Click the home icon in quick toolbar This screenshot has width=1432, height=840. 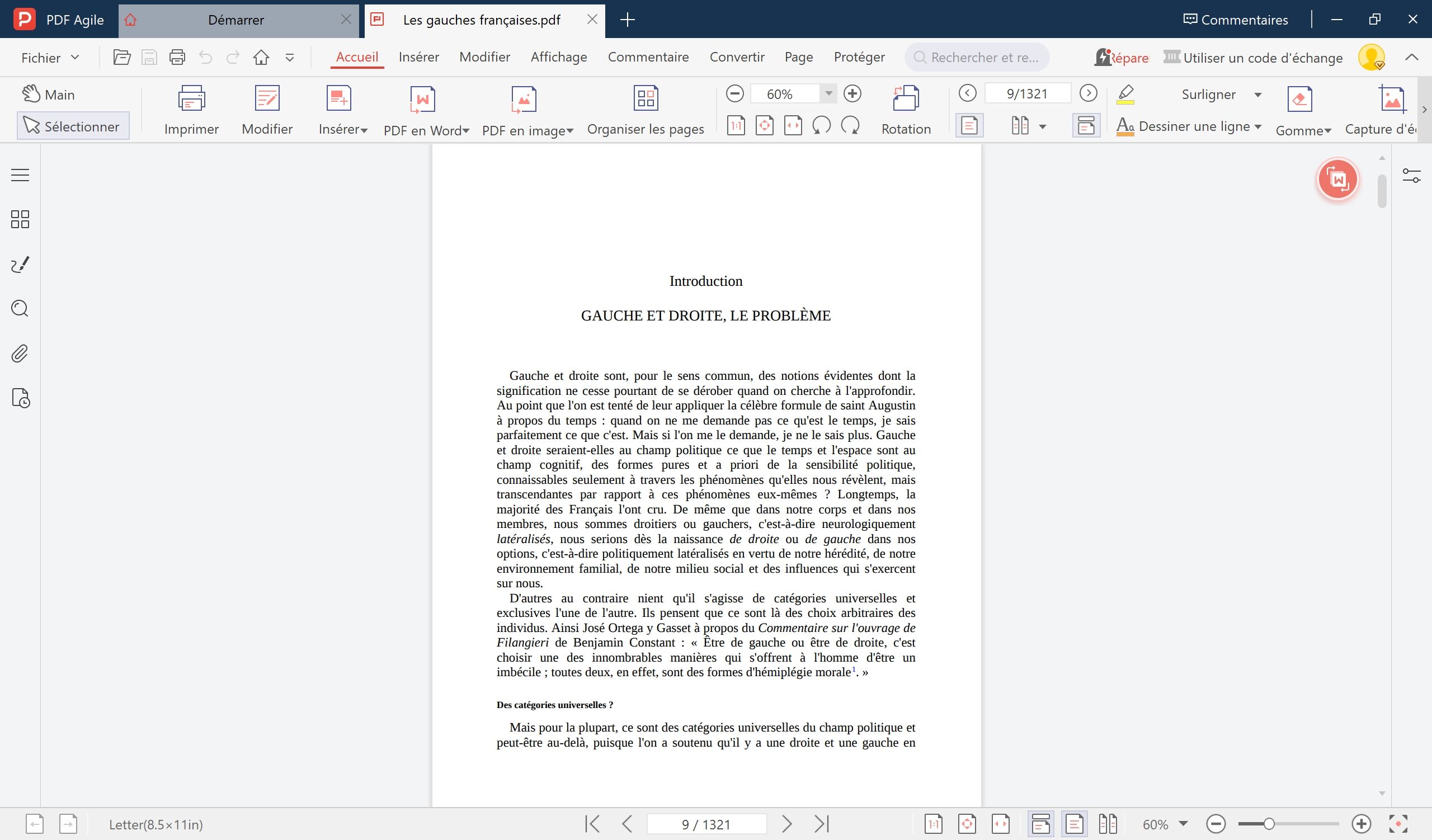click(x=261, y=58)
